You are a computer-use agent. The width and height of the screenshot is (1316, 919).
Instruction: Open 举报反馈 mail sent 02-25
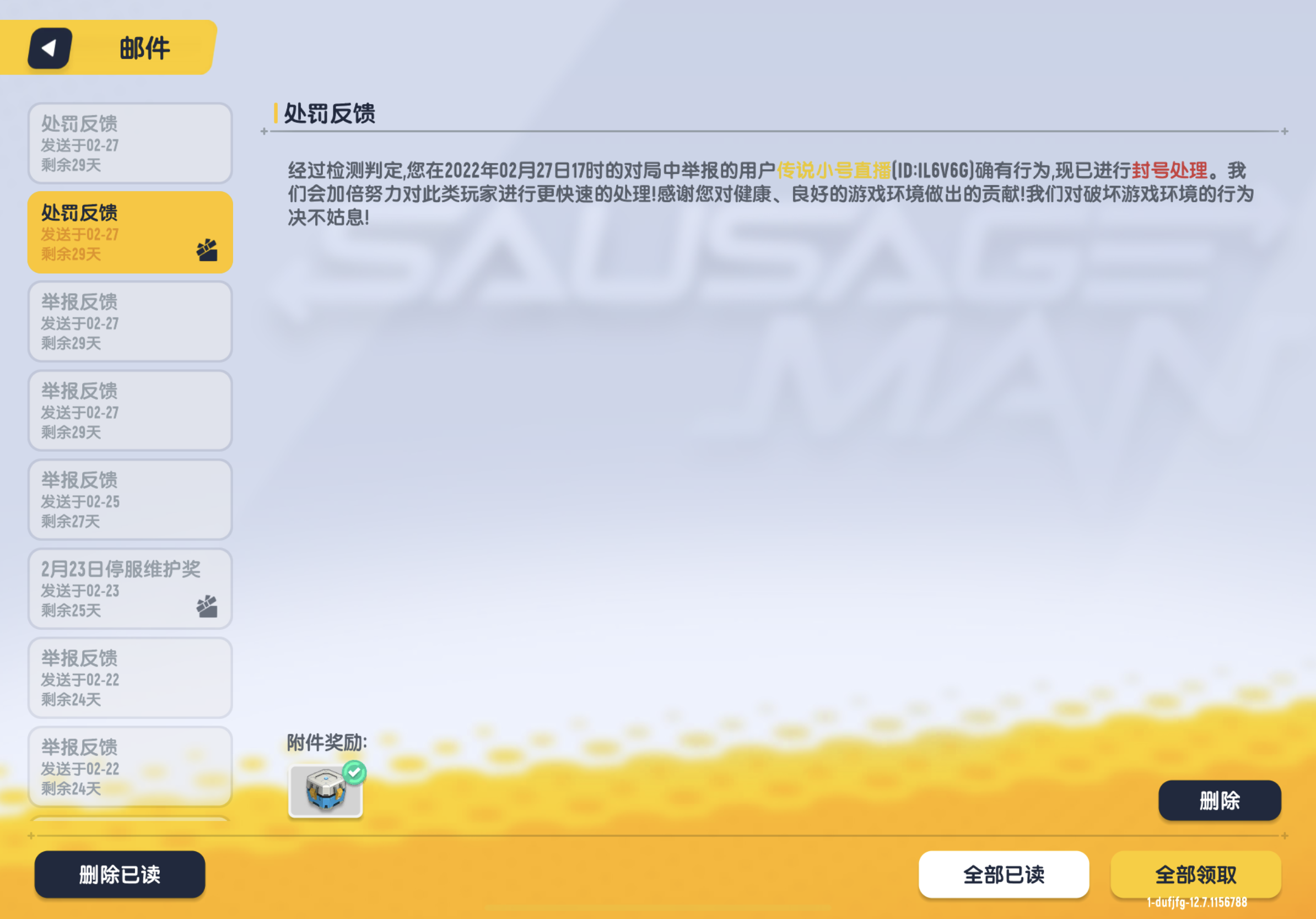[130, 500]
